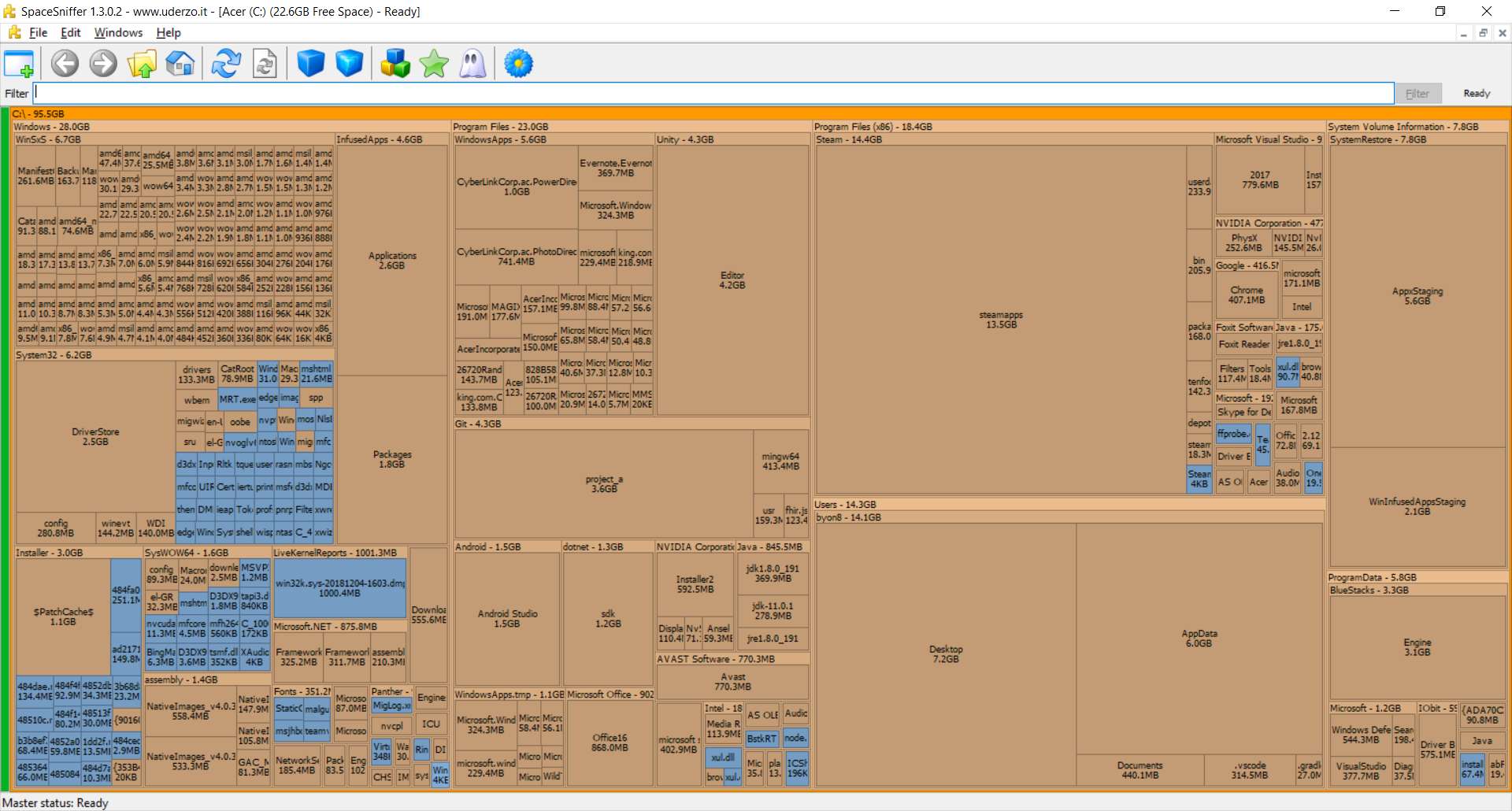Select the Documents 440.1MB block
Screen dimensions: 1512x811
(1140, 770)
